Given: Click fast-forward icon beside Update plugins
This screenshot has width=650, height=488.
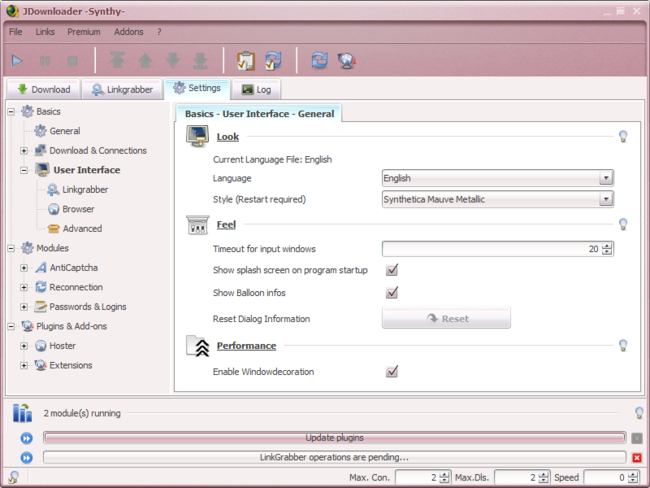Looking at the screenshot, I should 27,438.
